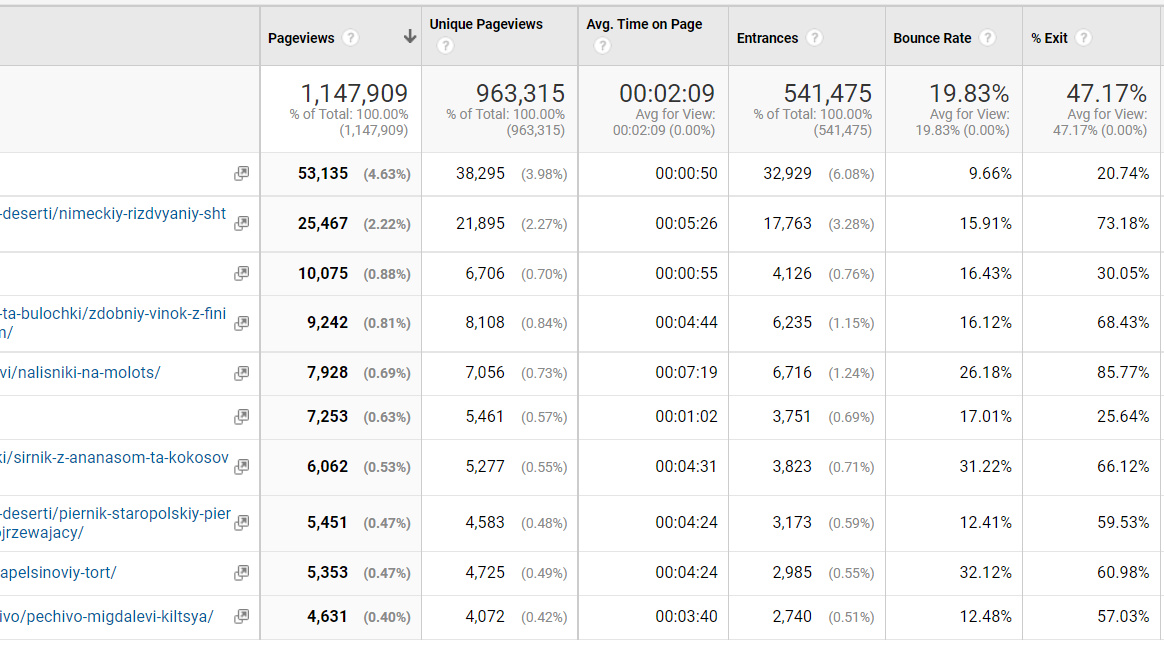Click the zdobniy-vinok-z-fini page link
Image resolution: width=1164 pixels, height=645 pixels.
point(113,314)
